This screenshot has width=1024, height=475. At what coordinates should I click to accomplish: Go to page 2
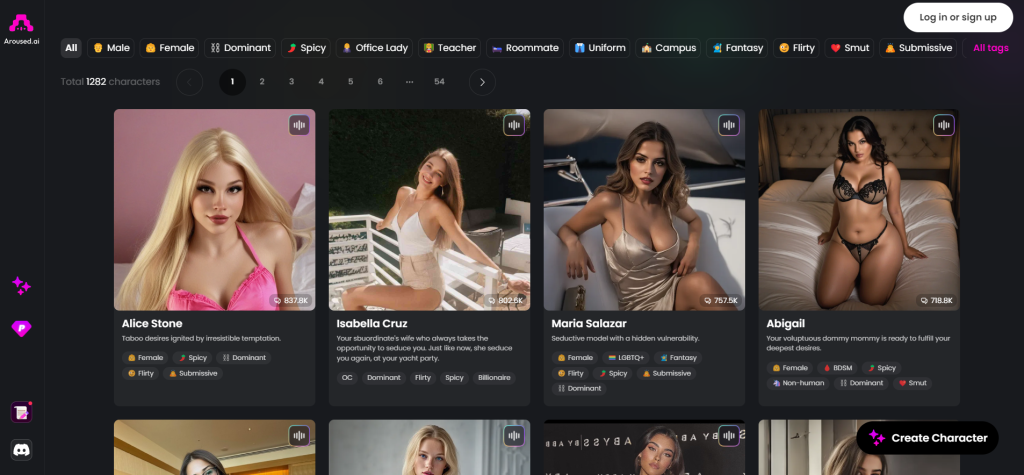coord(262,82)
